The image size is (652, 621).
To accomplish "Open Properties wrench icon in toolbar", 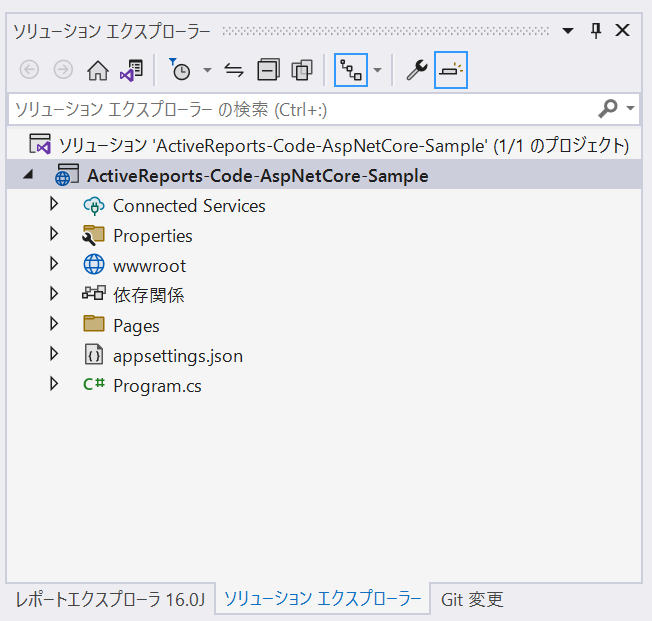I will 417,70.
